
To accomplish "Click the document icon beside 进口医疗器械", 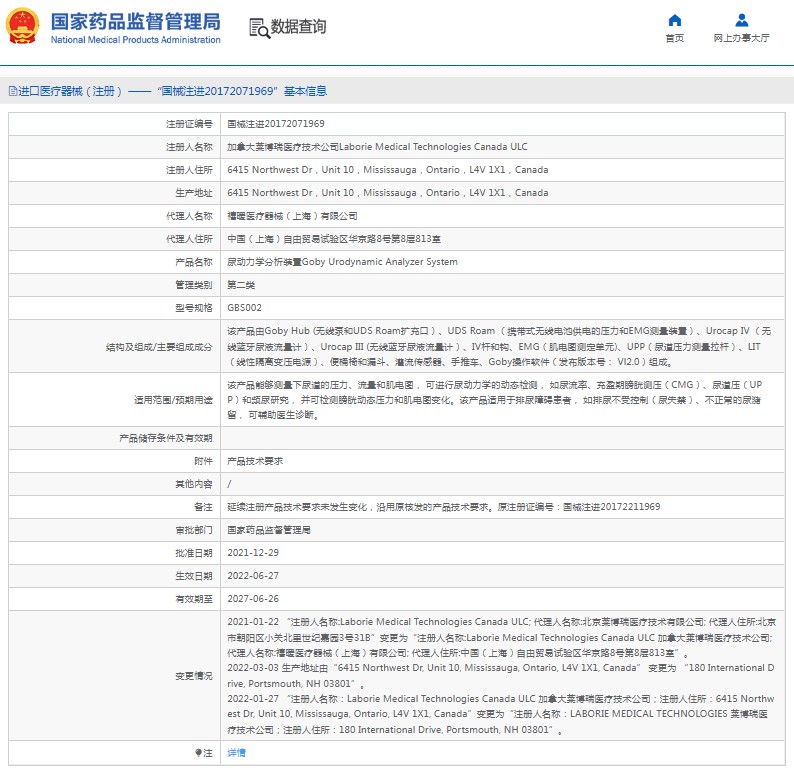I will [13, 91].
